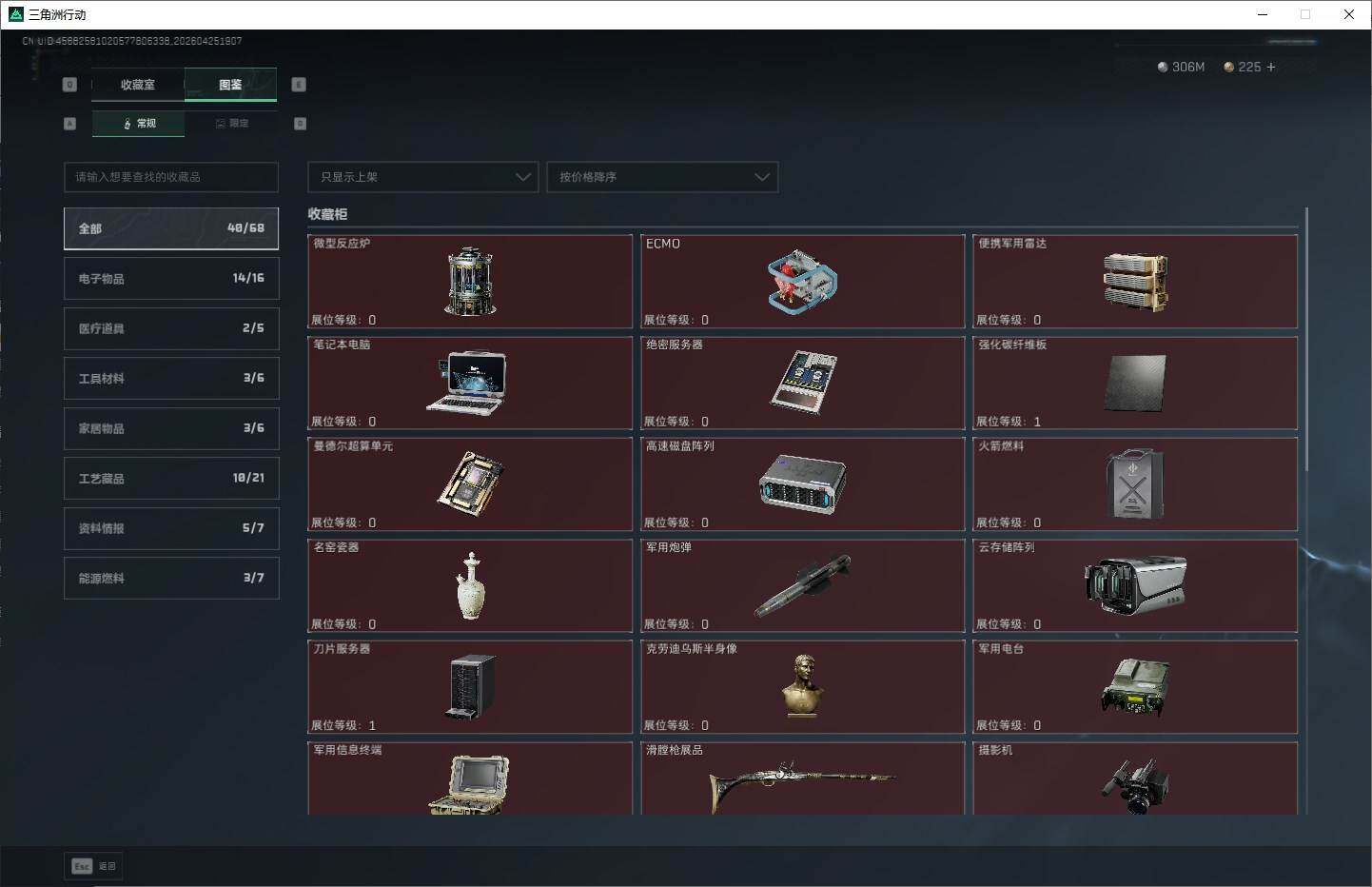Click the Q key hint left of 收藏室
The height and width of the screenshot is (887, 1372).
tap(69, 85)
